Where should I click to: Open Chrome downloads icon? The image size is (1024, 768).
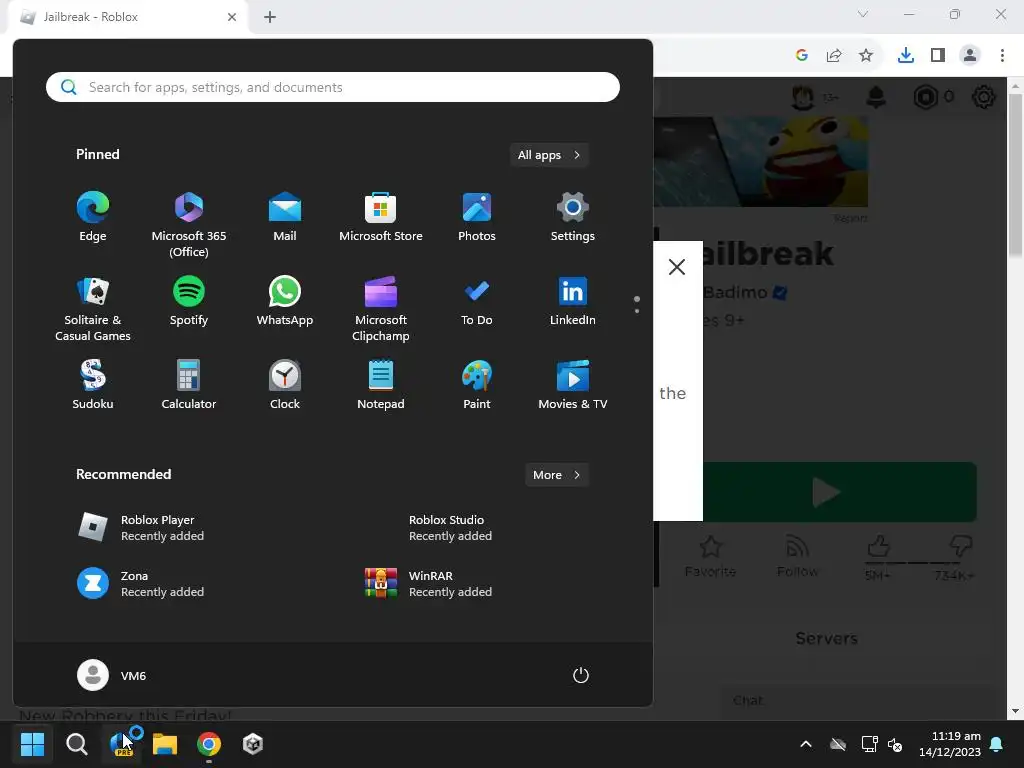(906, 56)
